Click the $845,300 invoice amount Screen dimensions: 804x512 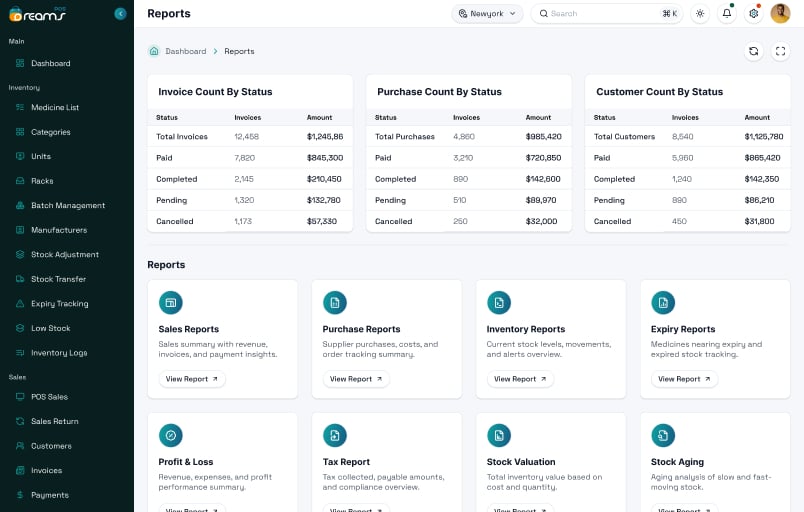pos(325,158)
